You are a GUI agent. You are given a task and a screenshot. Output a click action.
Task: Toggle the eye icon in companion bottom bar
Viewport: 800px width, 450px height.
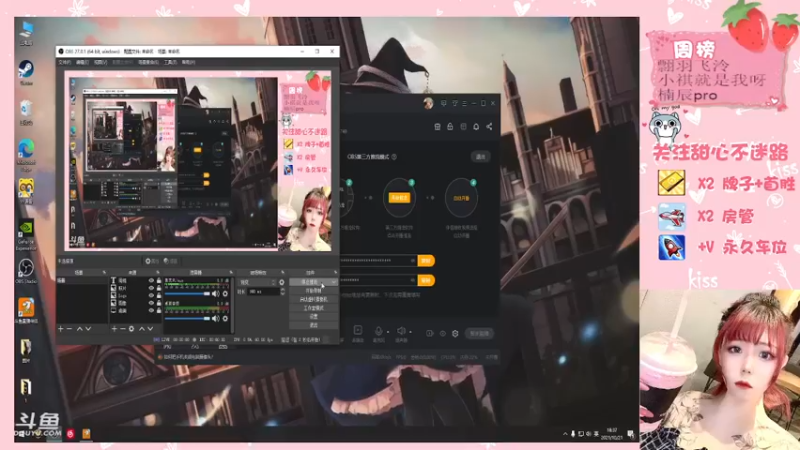tap(442, 334)
